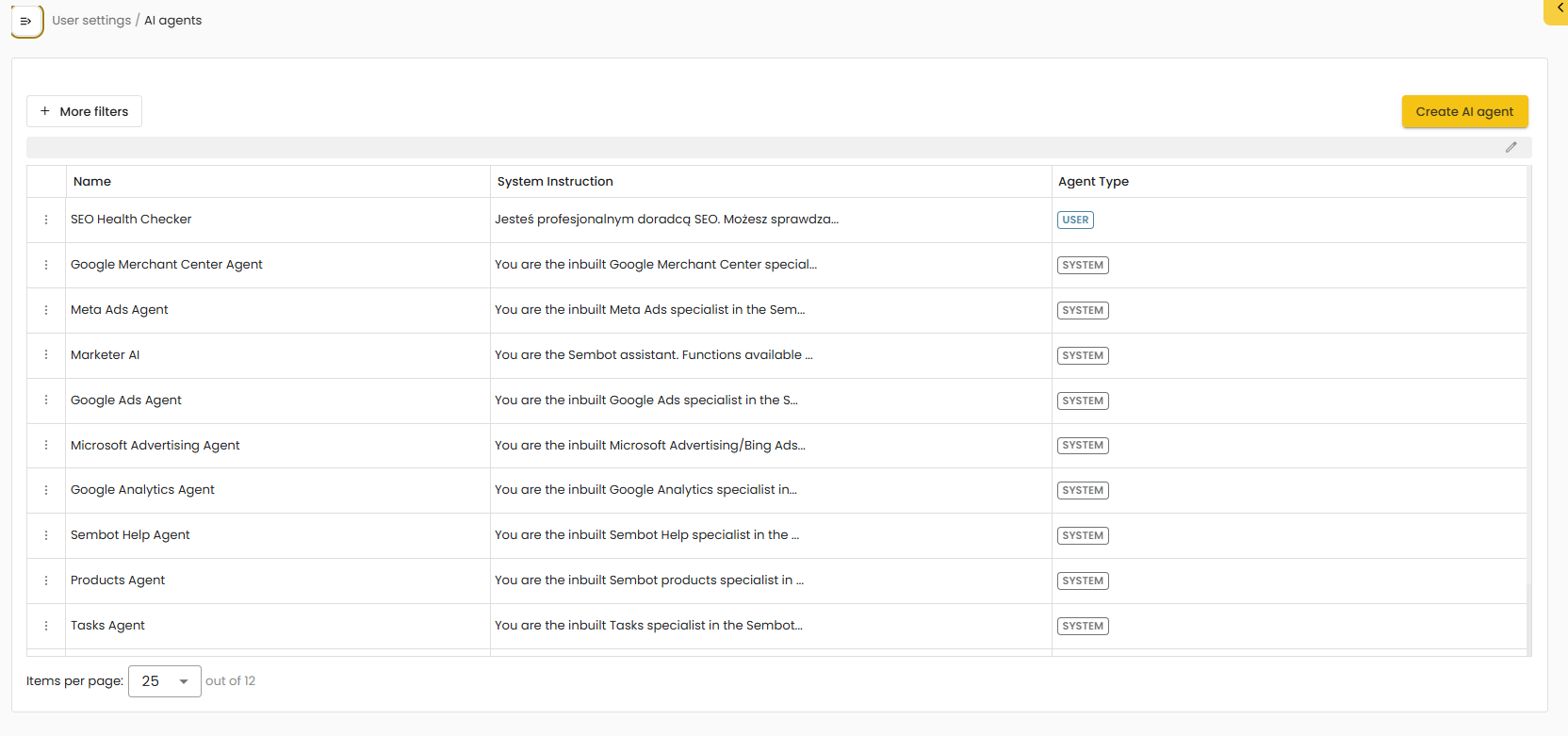Sort by Name column header
Screen dimensions: 1568x736
pos(92,182)
